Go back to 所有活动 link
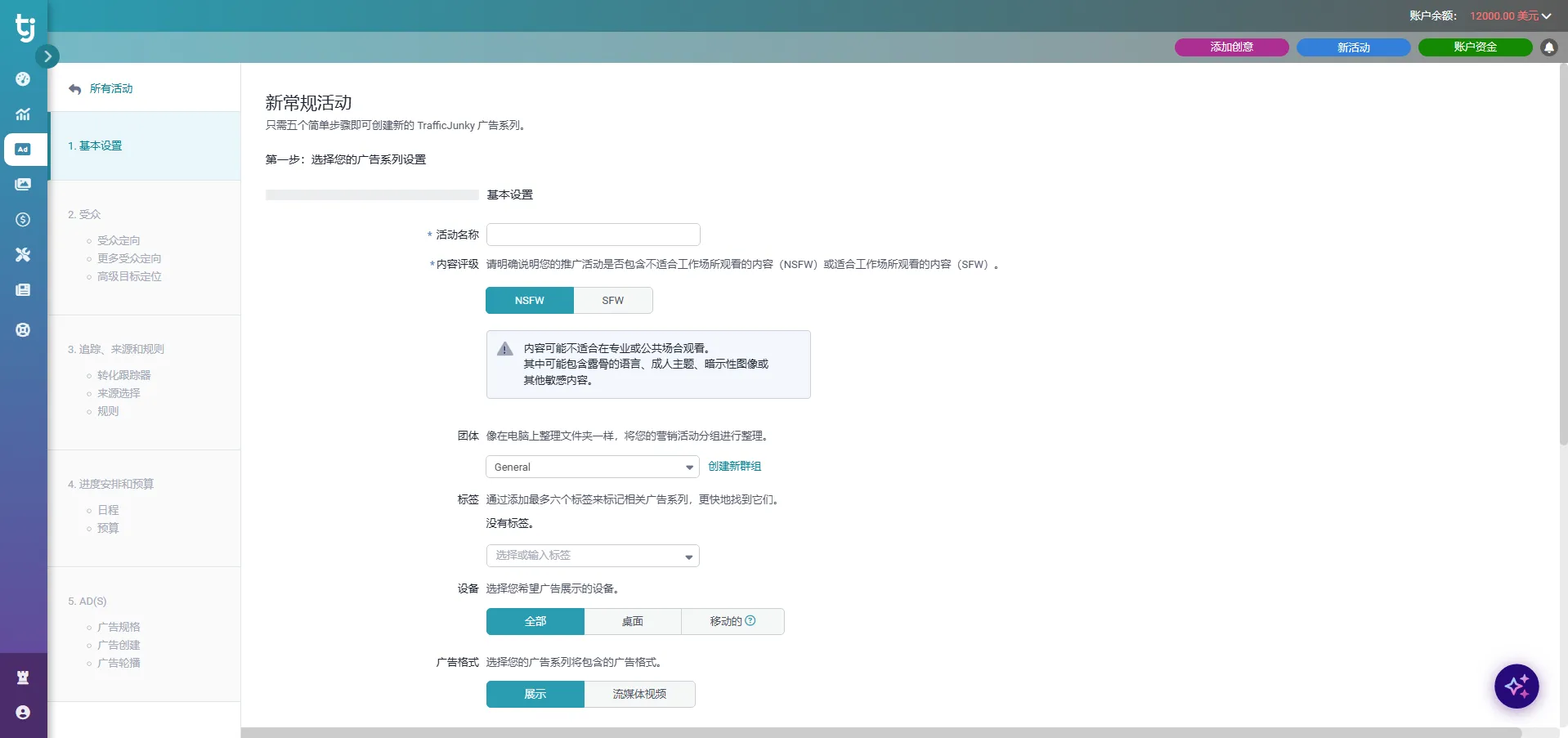 point(111,88)
